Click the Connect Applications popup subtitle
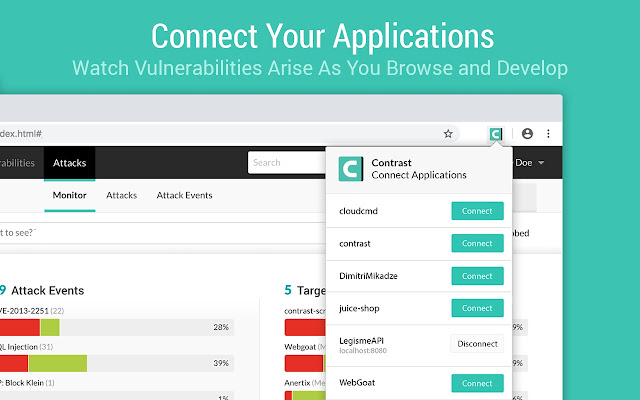The width and height of the screenshot is (640, 400). [x=419, y=175]
